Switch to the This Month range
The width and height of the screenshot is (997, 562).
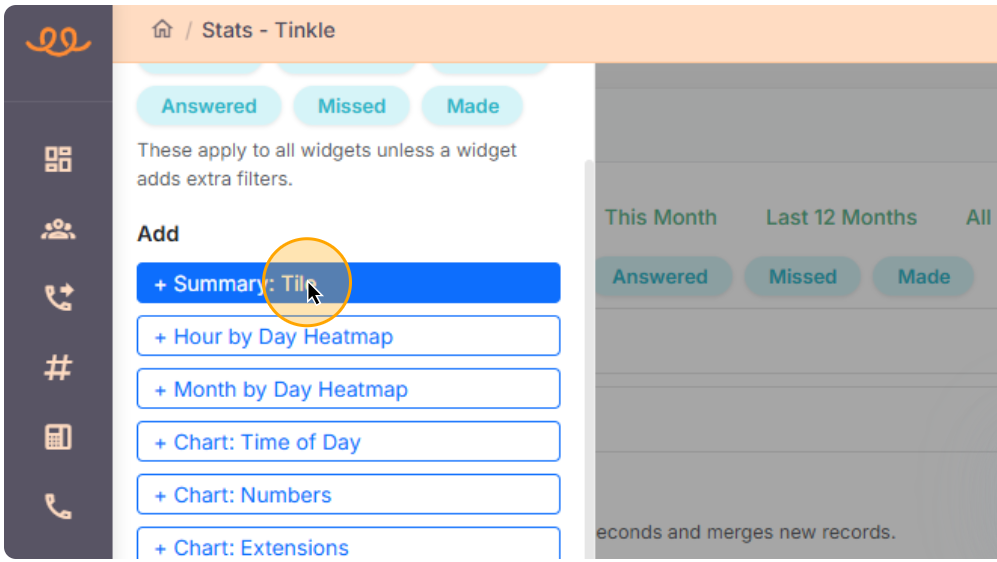(x=661, y=217)
